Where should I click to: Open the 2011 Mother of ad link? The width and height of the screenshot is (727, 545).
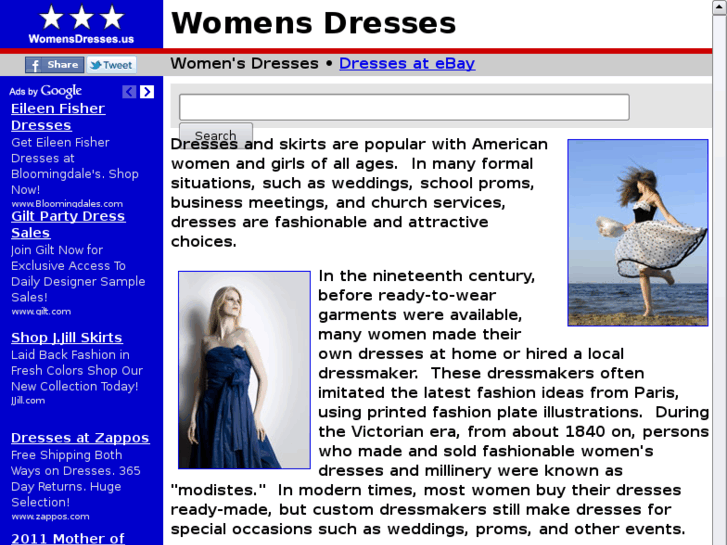point(68,538)
